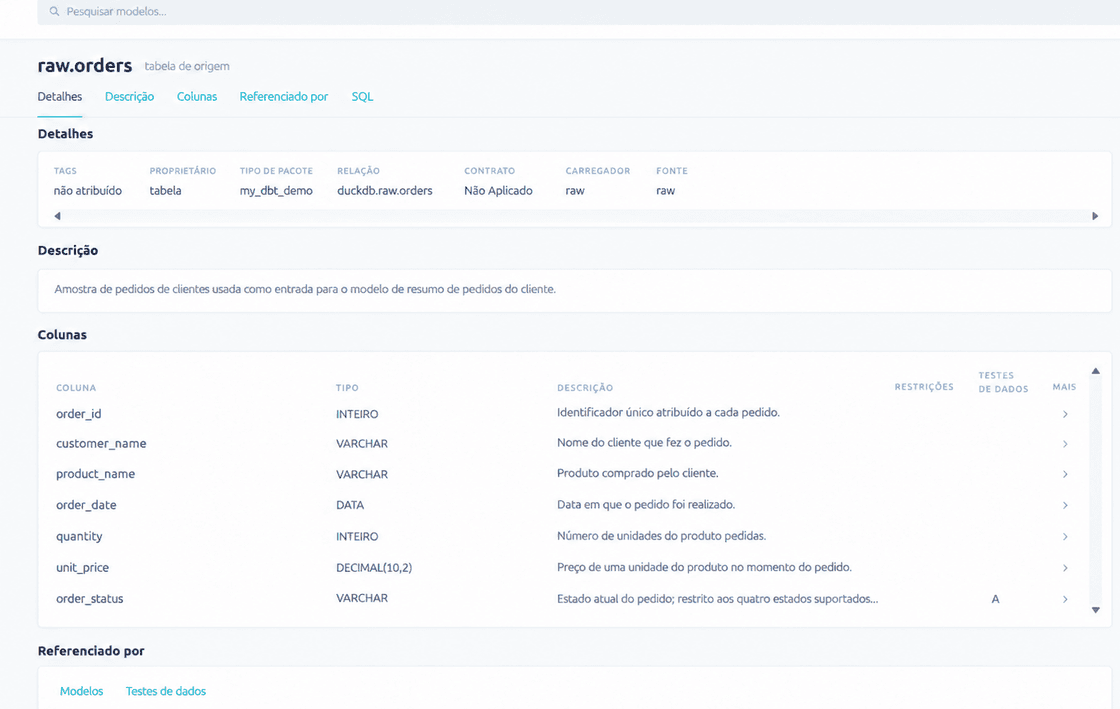Switch to the Descrição tab
The image size is (1120, 709).
129,96
